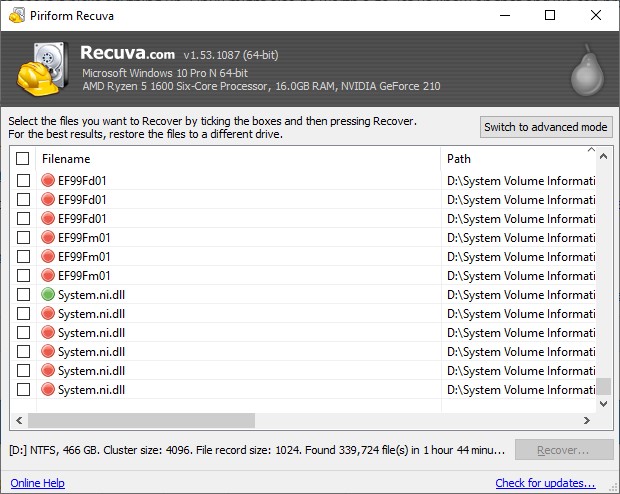This screenshot has height=494, width=620.
Task: Click the Piriform pear logo
Action: (x=587, y=70)
